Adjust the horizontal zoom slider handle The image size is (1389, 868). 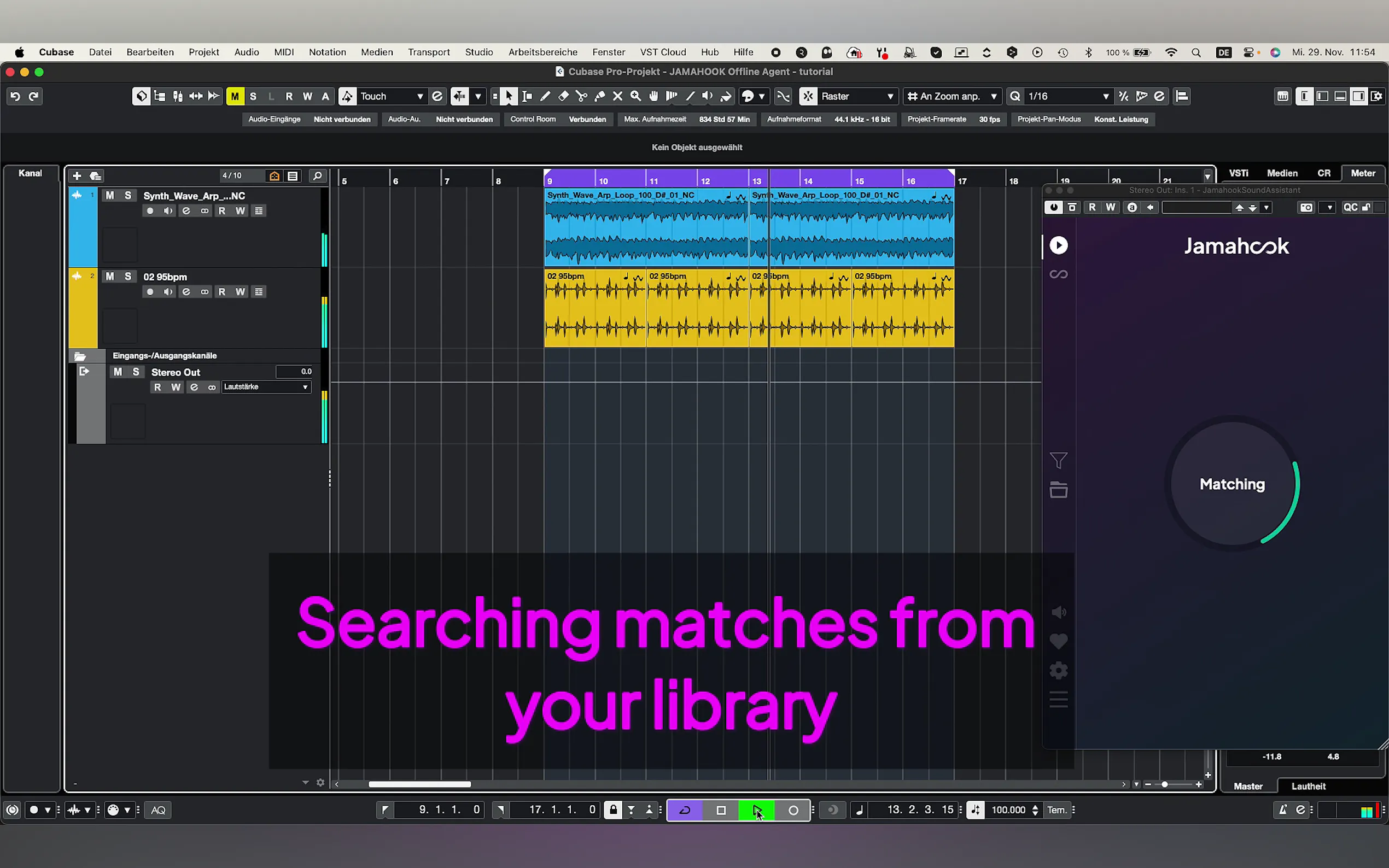(1164, 785)
